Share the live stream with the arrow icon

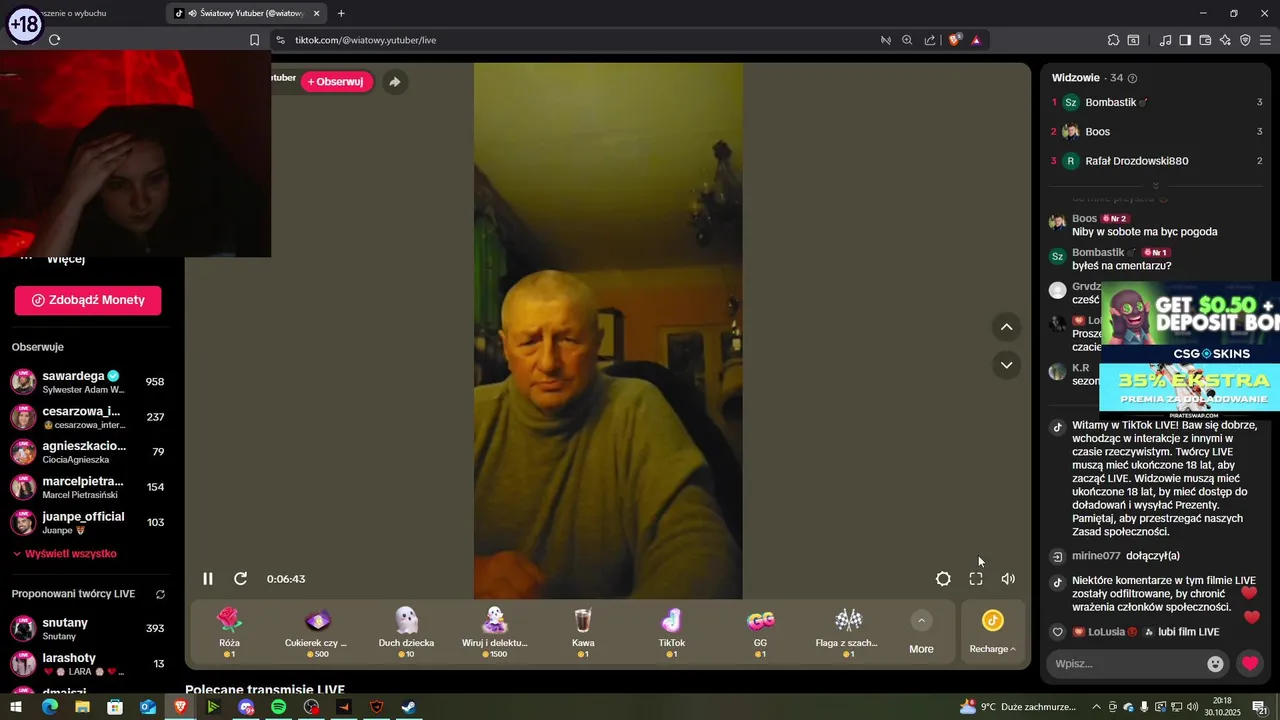coord(395,82)
